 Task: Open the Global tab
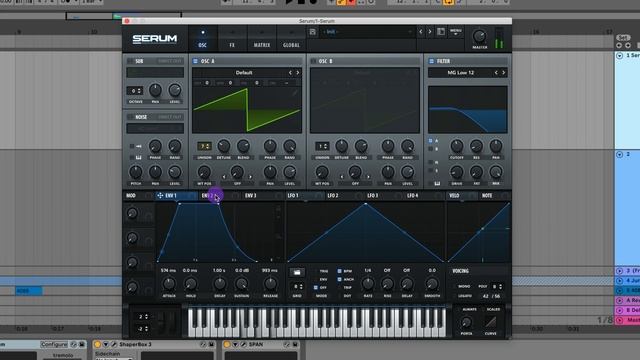(x=291, y=39)
